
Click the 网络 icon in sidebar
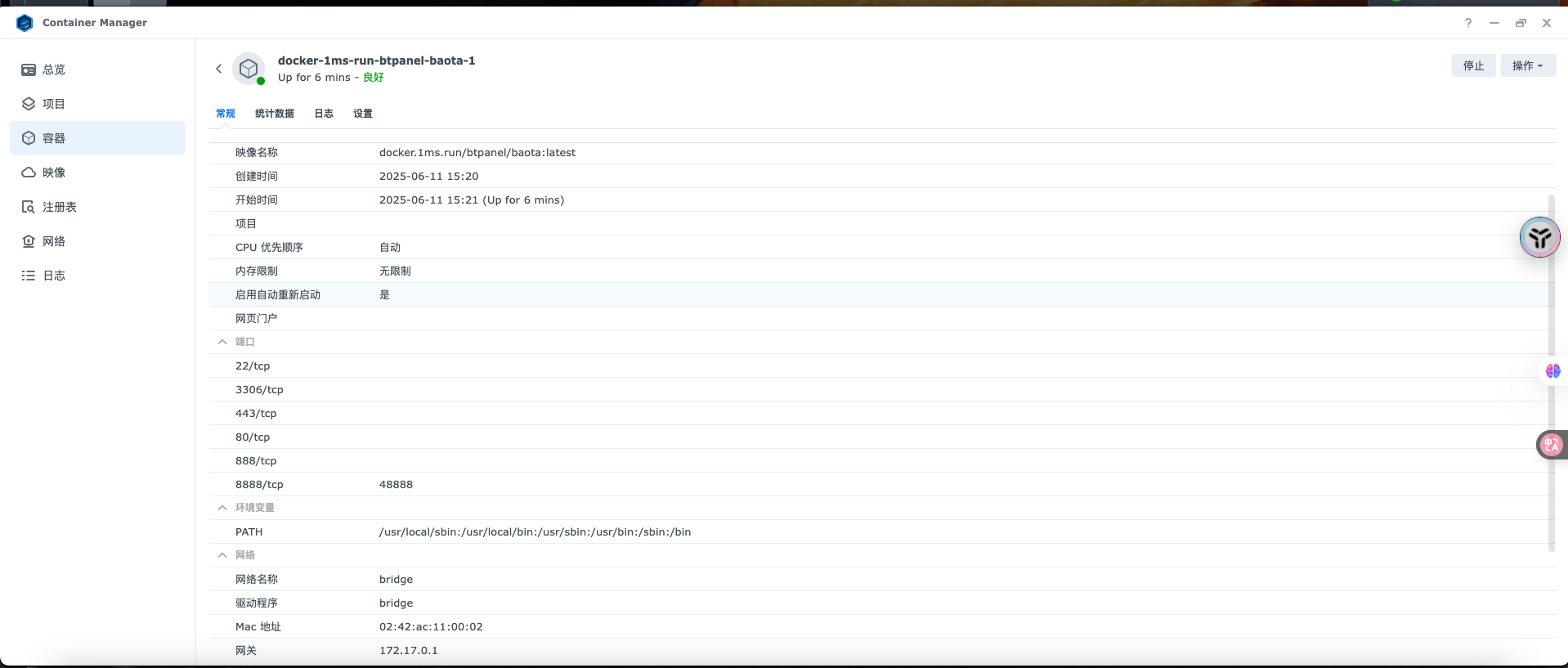29,241
